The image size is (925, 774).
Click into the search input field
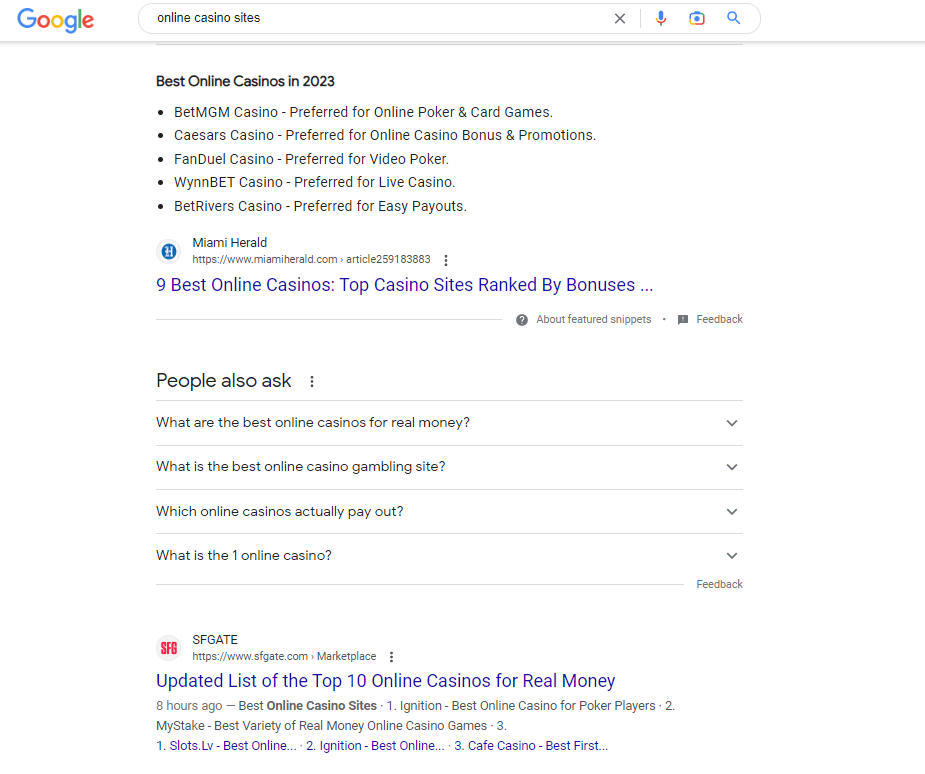coord(378,18)
